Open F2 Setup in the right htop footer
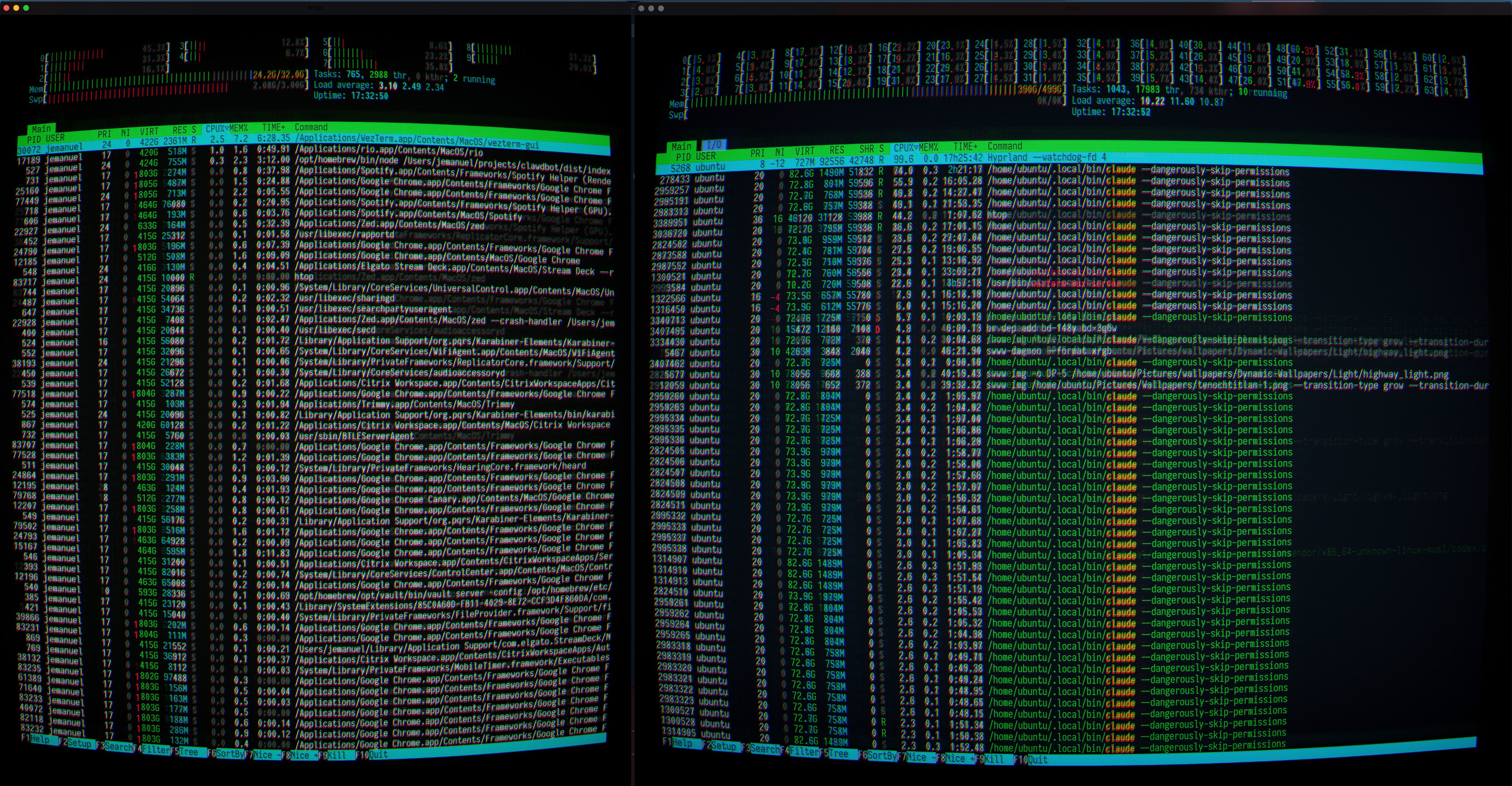Viewport: 1512px width, 786px height. click(723, 746)
